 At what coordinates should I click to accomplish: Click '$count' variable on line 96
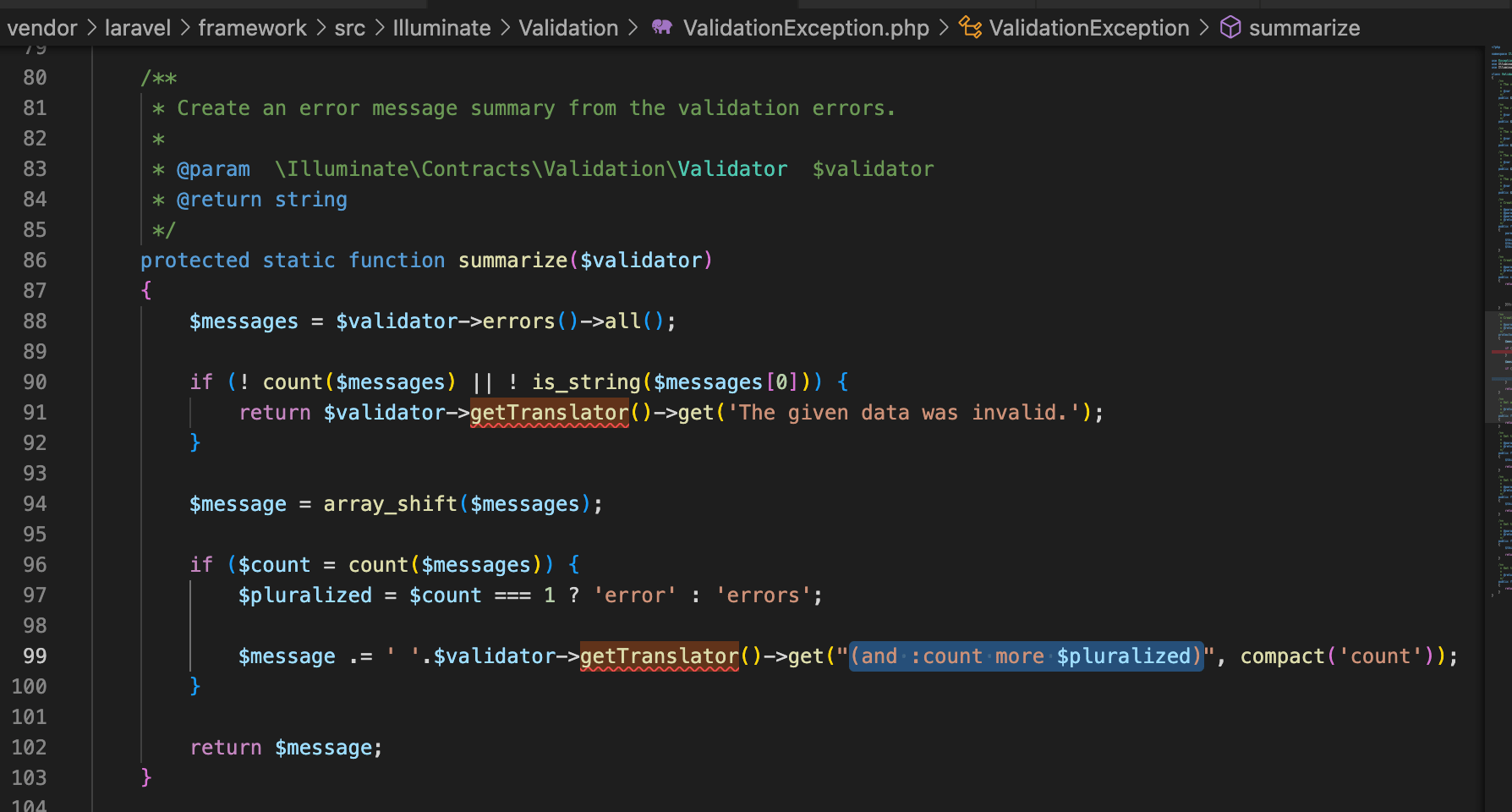point(275,565)
